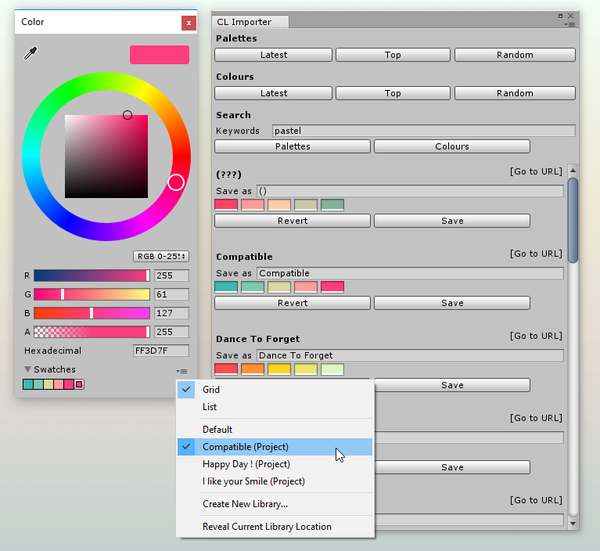Open the RGB 0-255 mode dropdown

pos(161,256)
